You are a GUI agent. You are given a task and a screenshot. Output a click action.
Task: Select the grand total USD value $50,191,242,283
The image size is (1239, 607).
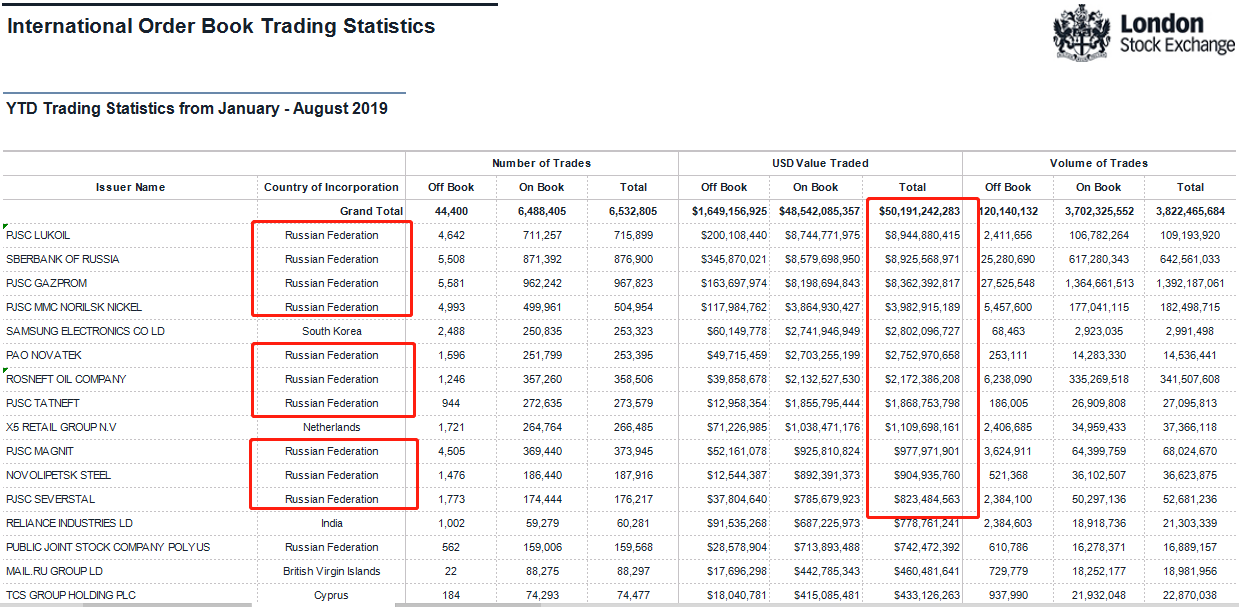(919, 211)
